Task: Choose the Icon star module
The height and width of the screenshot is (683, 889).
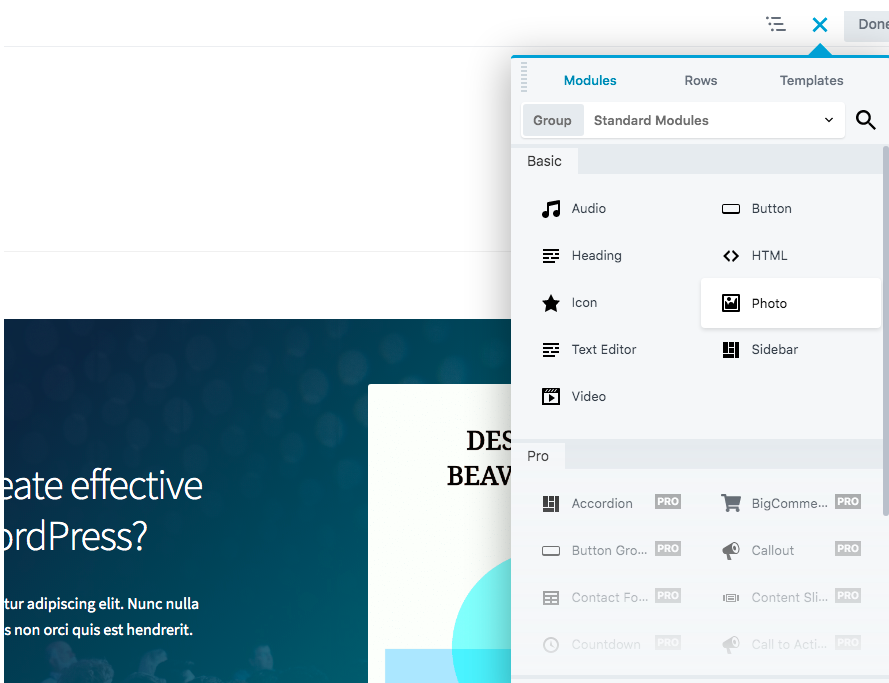Action: click(584, 303)
